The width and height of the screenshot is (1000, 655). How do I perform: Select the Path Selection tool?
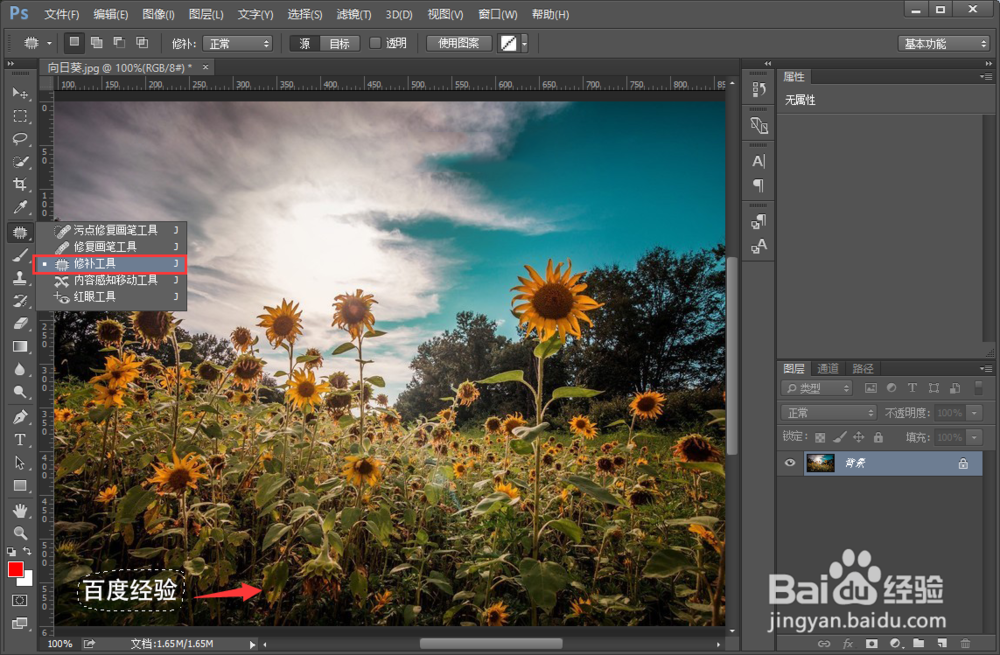(20, 463)
